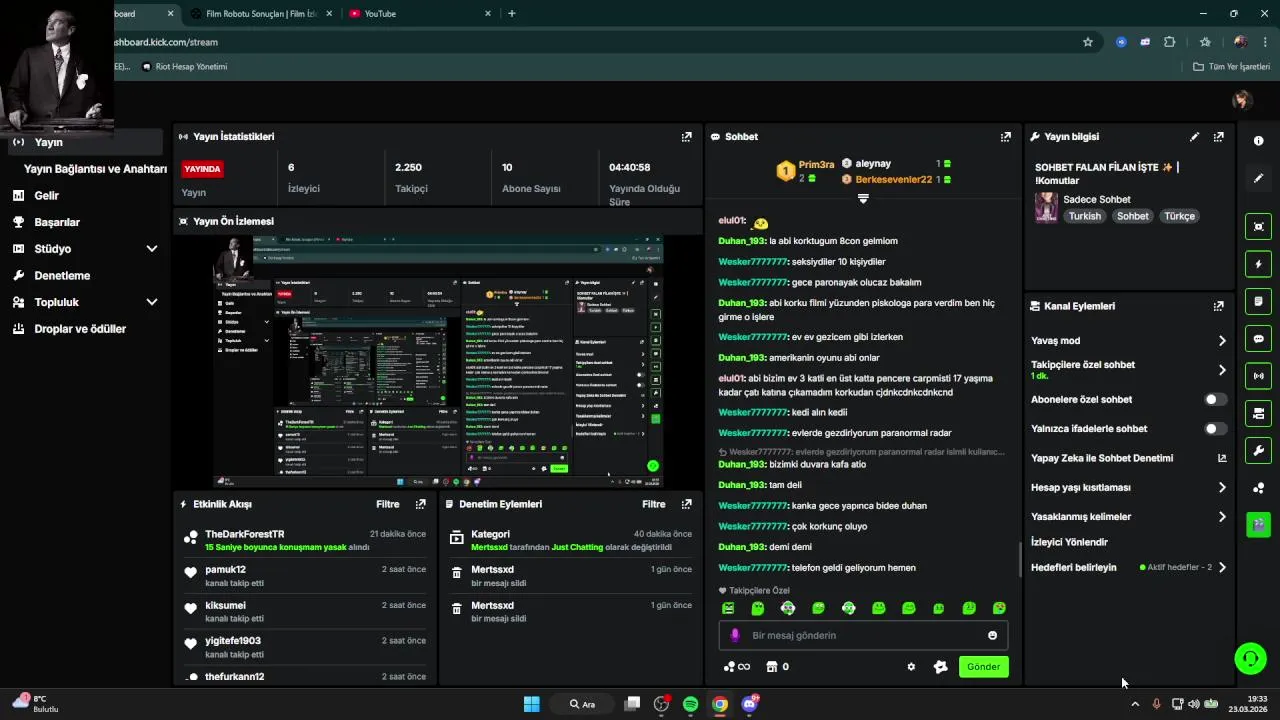Select Yayın in the sidebar
The height and width of the screenshot is (720, 1280).
(x=85, y=142)
